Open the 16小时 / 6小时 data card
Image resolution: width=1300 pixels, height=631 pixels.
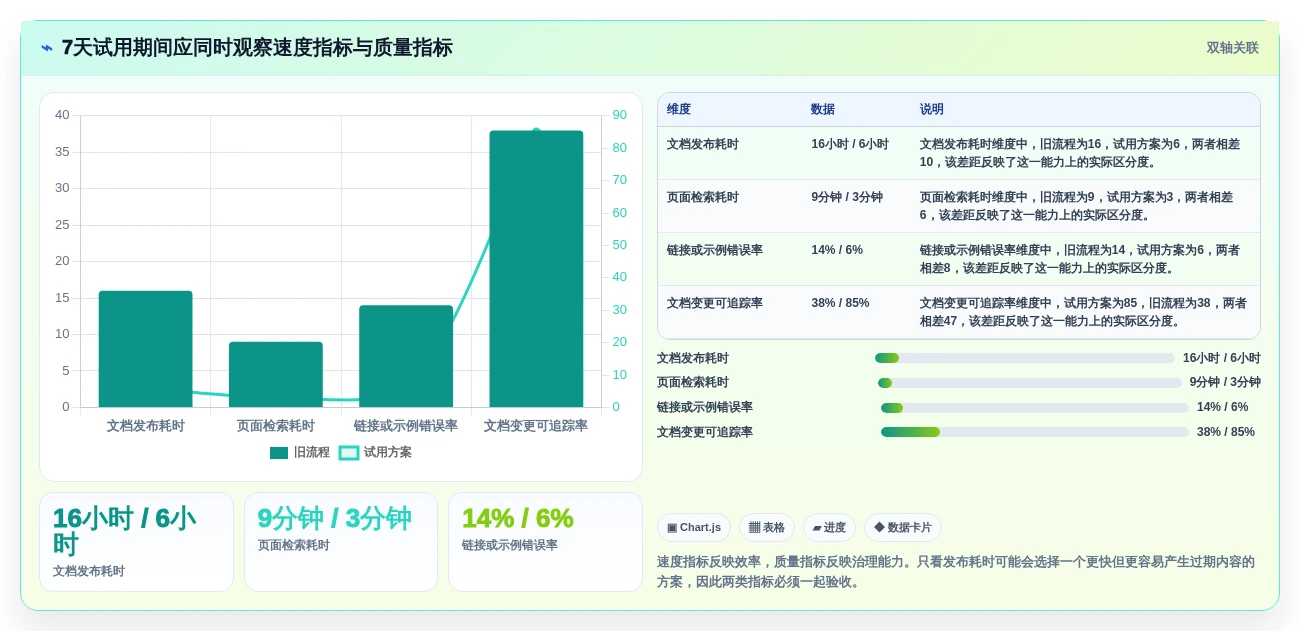tap(136, 542)
